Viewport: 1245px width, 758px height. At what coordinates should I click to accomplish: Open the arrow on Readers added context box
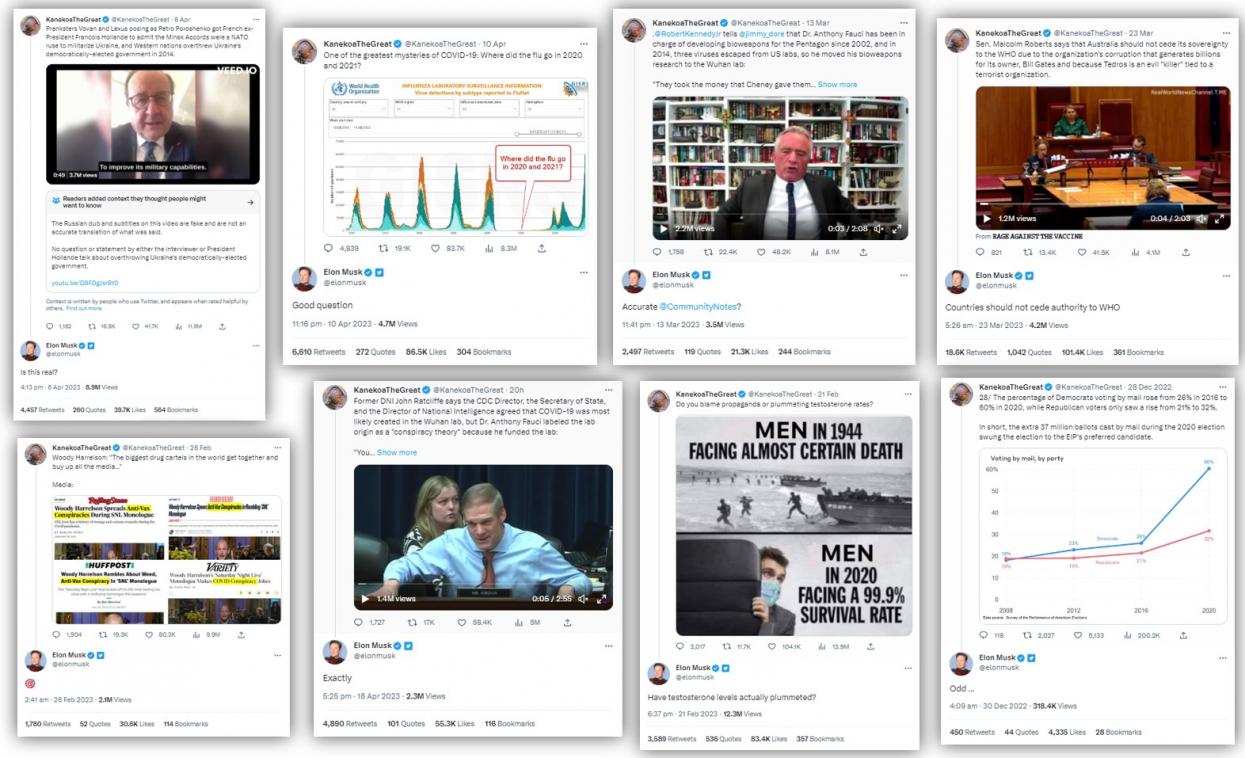[250, 203]
